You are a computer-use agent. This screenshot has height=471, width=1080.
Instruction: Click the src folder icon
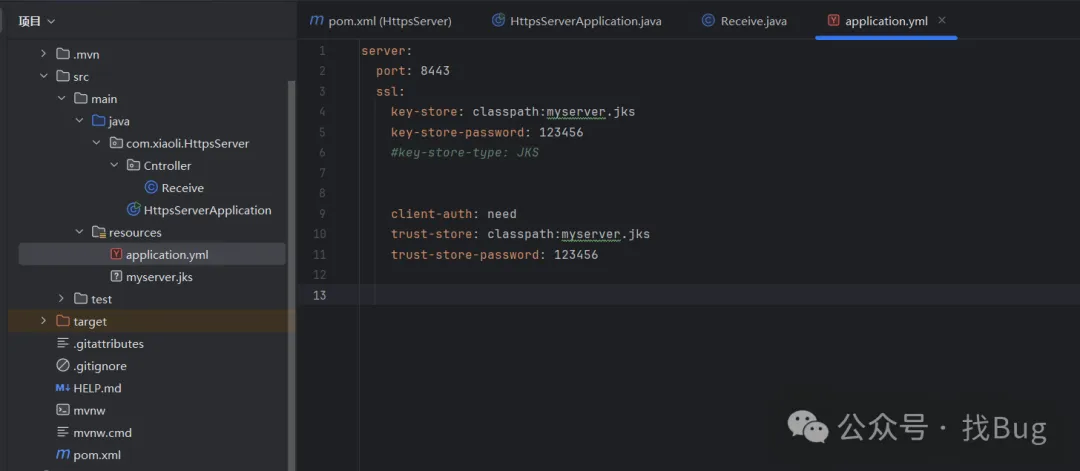(x=63, y=76)
